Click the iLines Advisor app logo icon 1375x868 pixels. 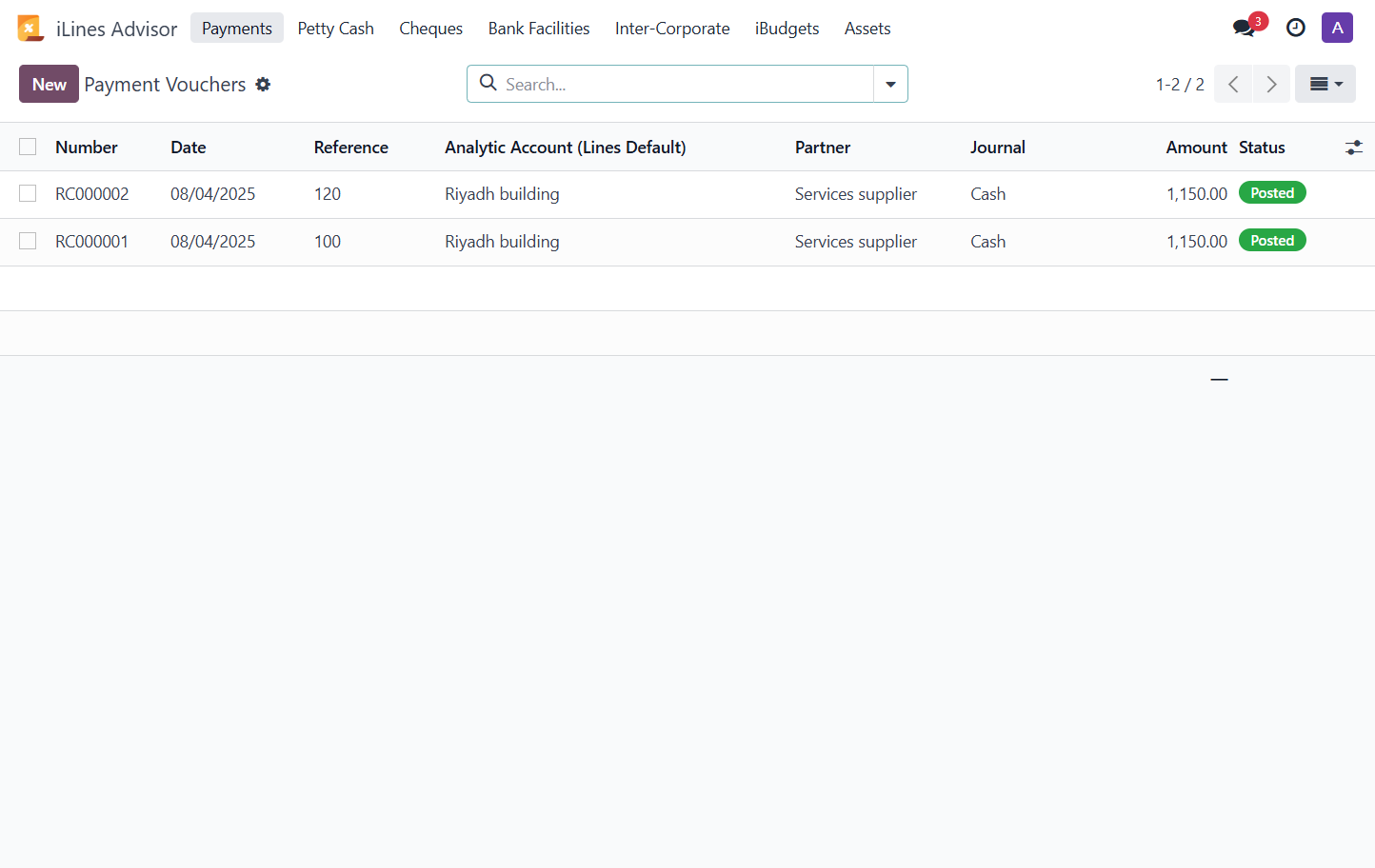[x=30, y=29]
